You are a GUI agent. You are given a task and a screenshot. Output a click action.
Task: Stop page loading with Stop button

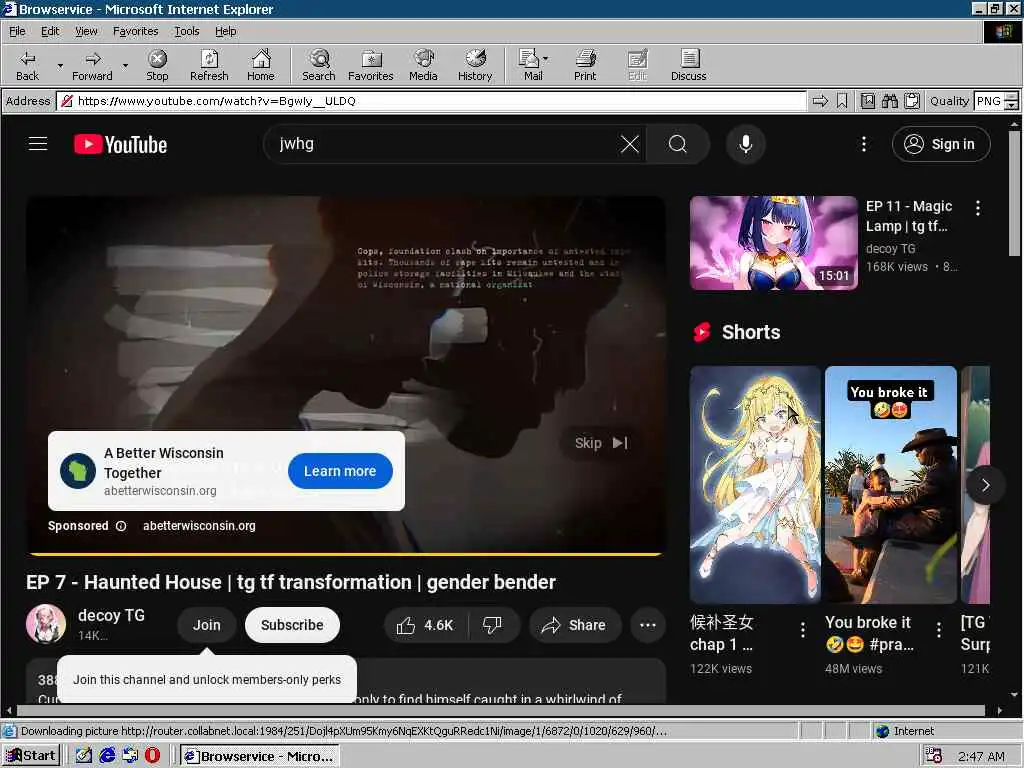(x=157, y=65)
